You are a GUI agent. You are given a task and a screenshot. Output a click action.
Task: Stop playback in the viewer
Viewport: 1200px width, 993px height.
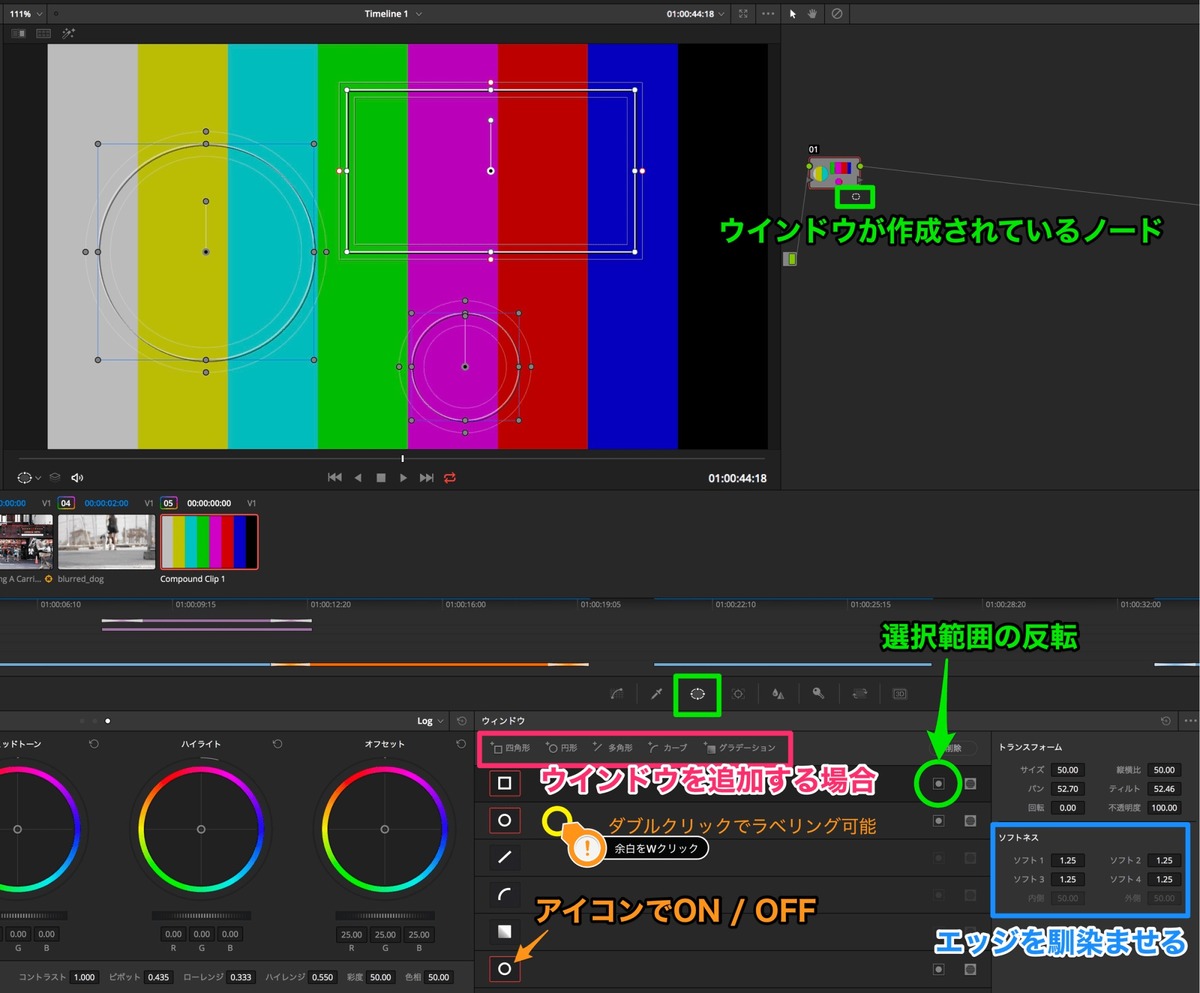pos(381,478)
